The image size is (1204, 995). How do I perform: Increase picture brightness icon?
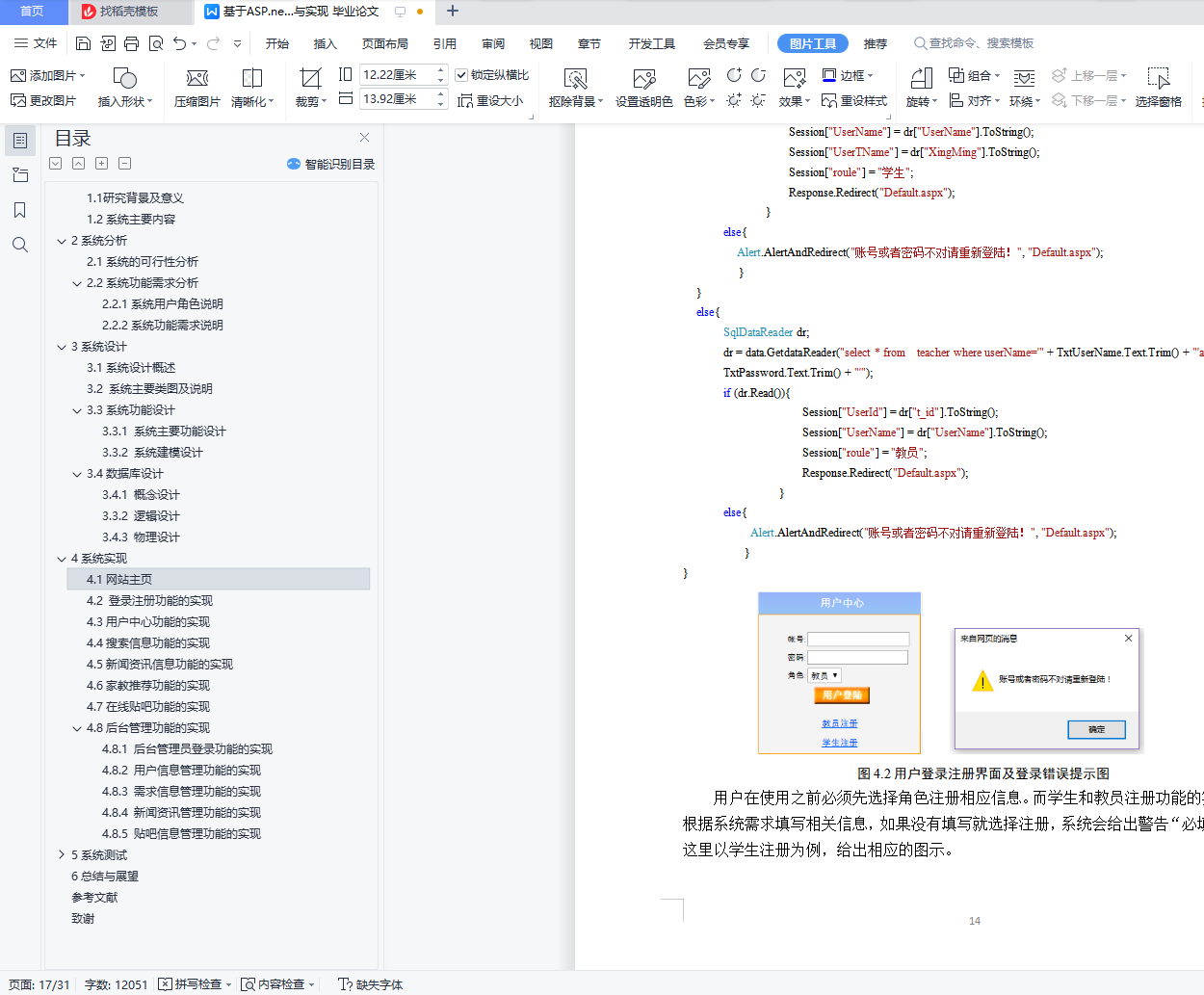(x=734, y=100)
